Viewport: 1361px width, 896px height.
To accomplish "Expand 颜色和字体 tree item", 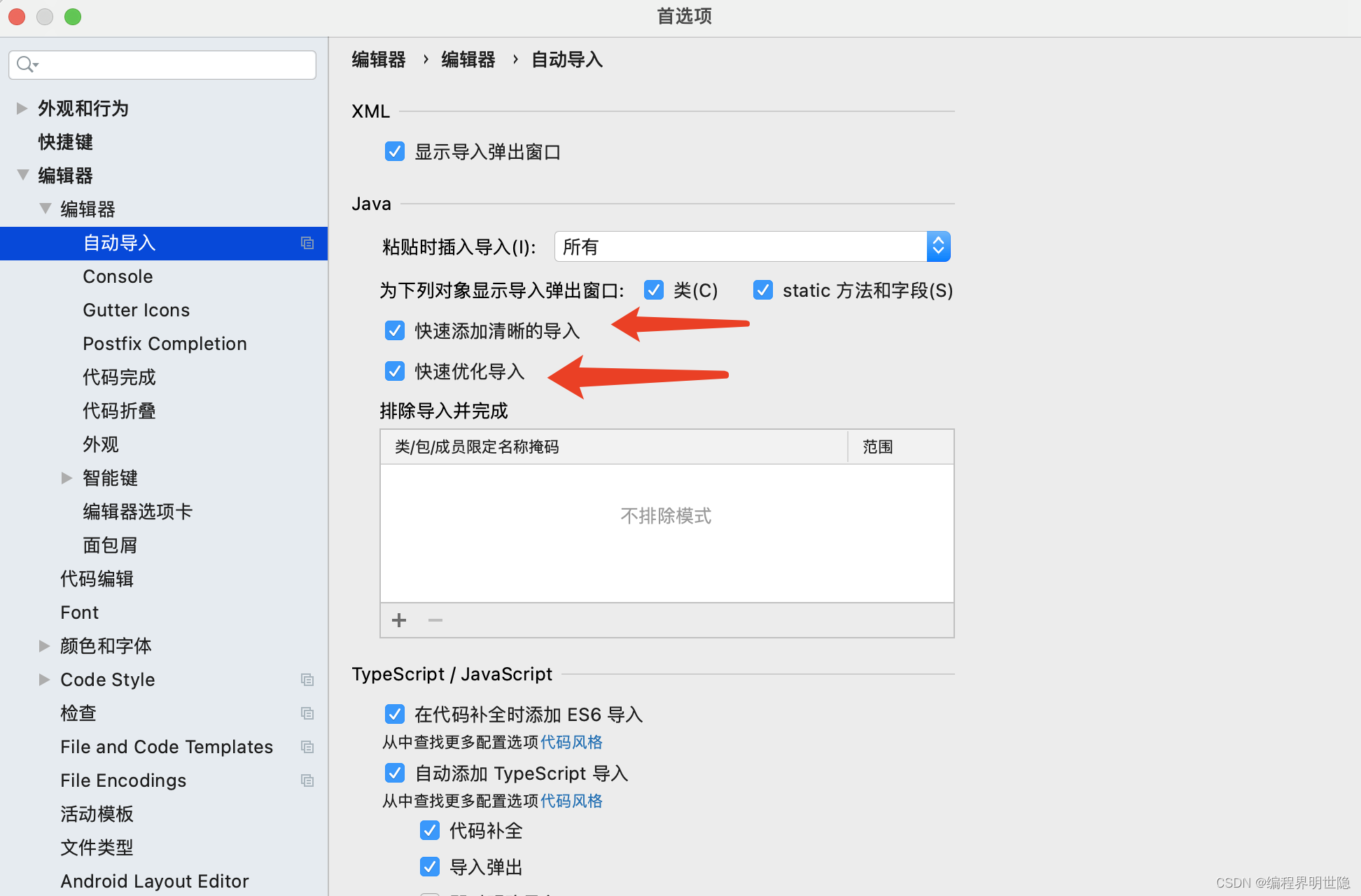I will [x=43, y=645].
